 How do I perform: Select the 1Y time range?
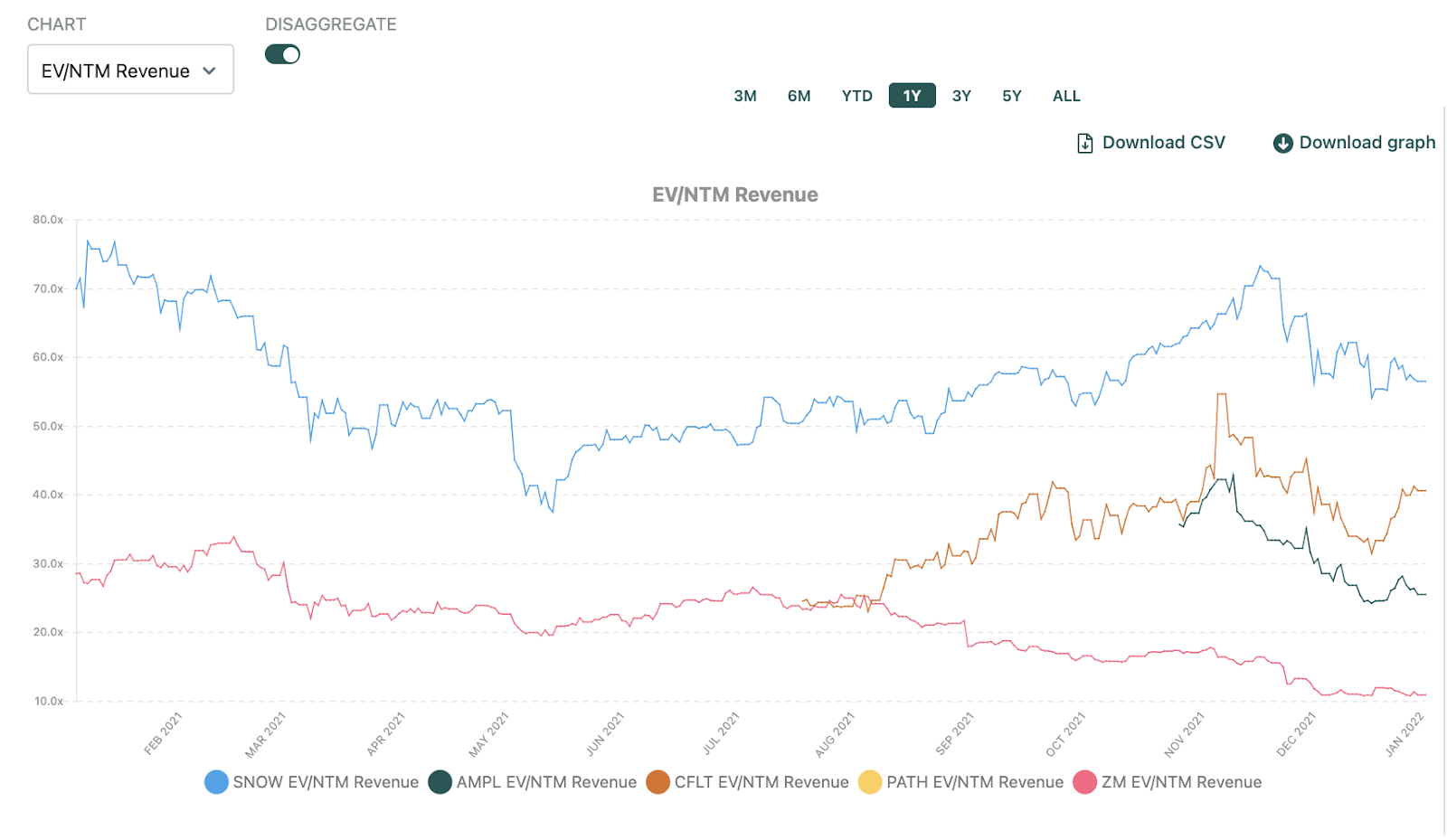912,96
